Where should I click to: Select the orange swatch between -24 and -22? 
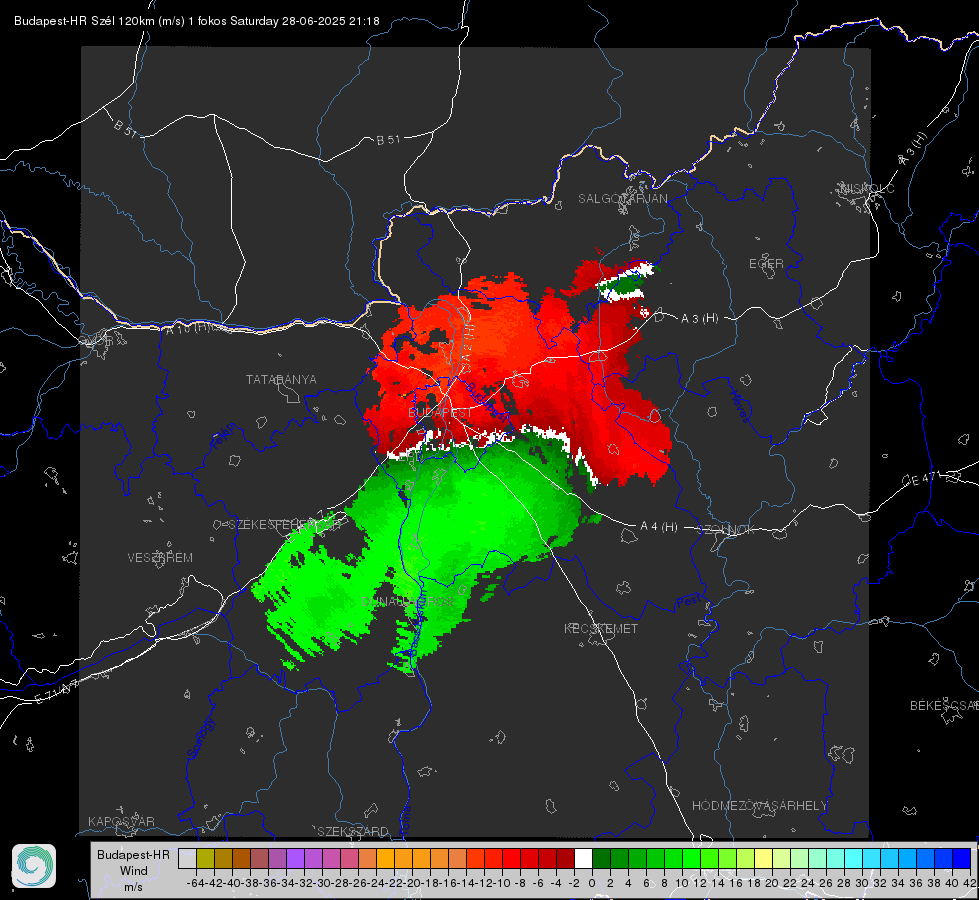385,858
